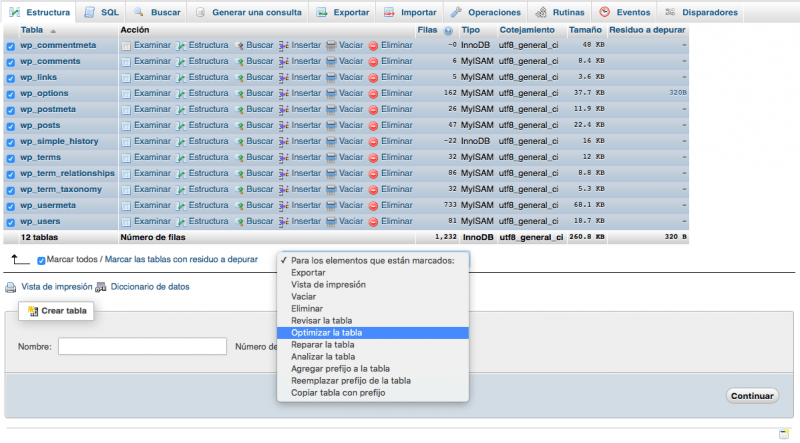
Task: Sort by the Tabla column header arrow
Action: click(x=53, y=31)
